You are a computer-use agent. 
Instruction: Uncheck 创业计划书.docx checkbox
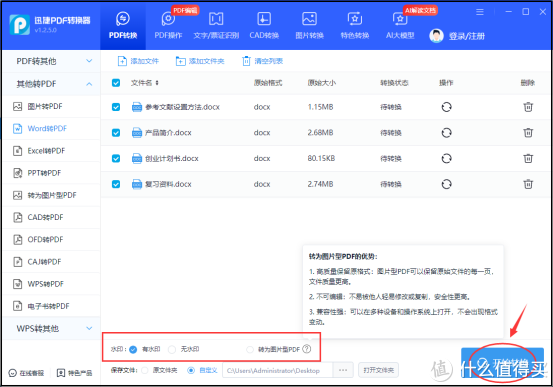[116, 158]
